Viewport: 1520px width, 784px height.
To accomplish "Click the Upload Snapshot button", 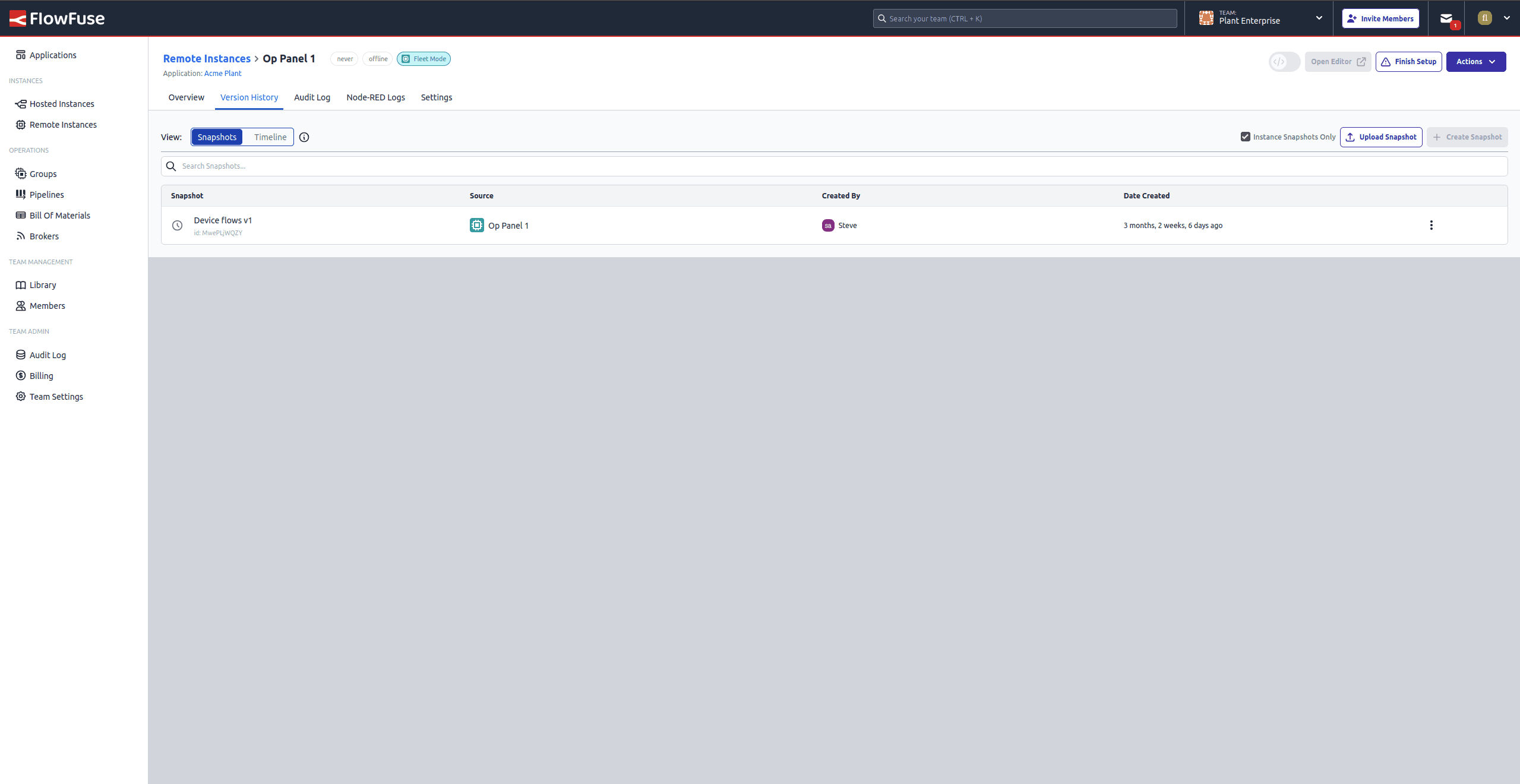I will (1380, 137).
